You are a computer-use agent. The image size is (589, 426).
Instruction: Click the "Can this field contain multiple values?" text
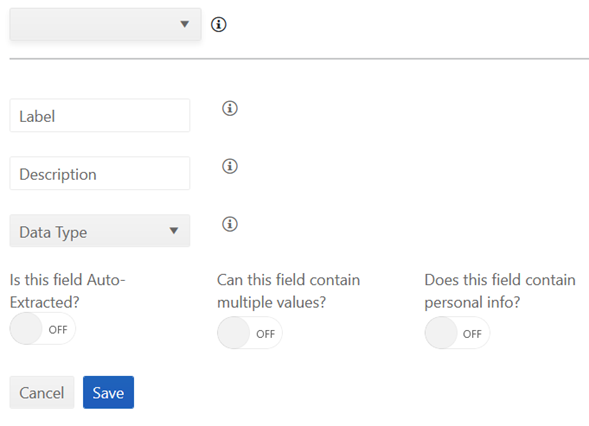point(288,291)
